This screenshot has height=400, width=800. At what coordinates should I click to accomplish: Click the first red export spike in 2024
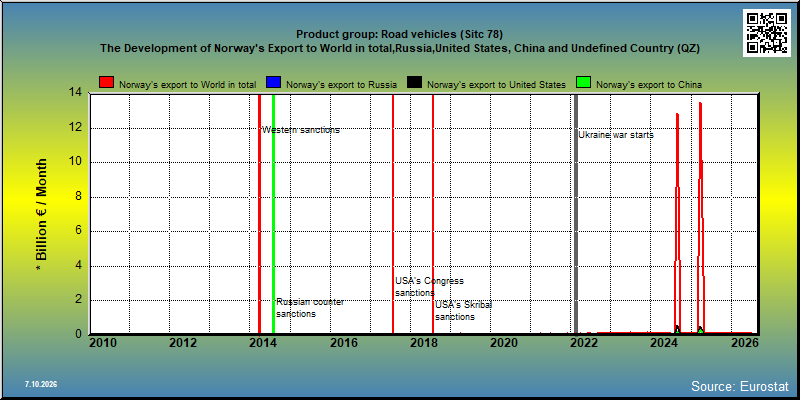677,223
